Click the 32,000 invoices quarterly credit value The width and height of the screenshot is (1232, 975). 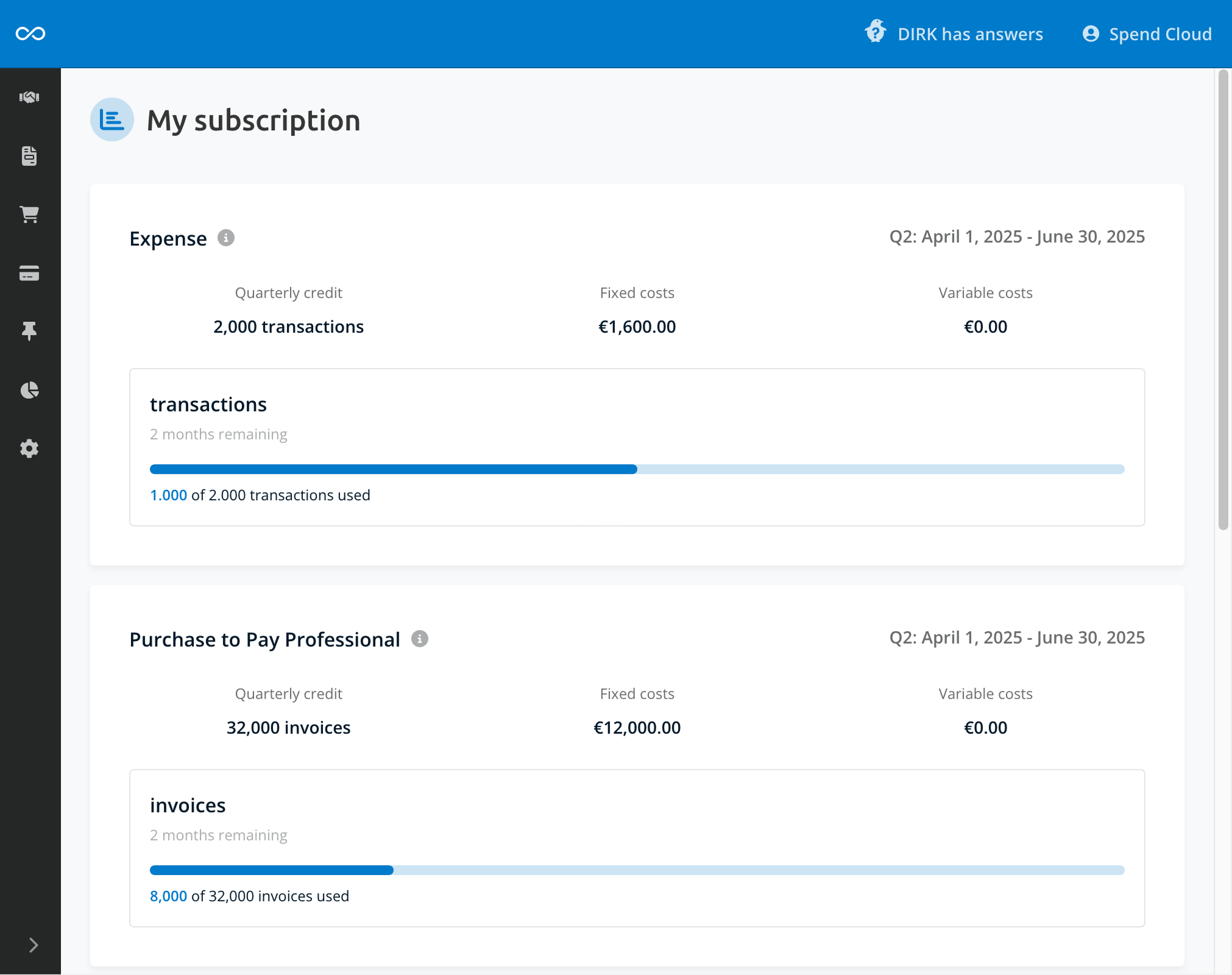(288, 728)
